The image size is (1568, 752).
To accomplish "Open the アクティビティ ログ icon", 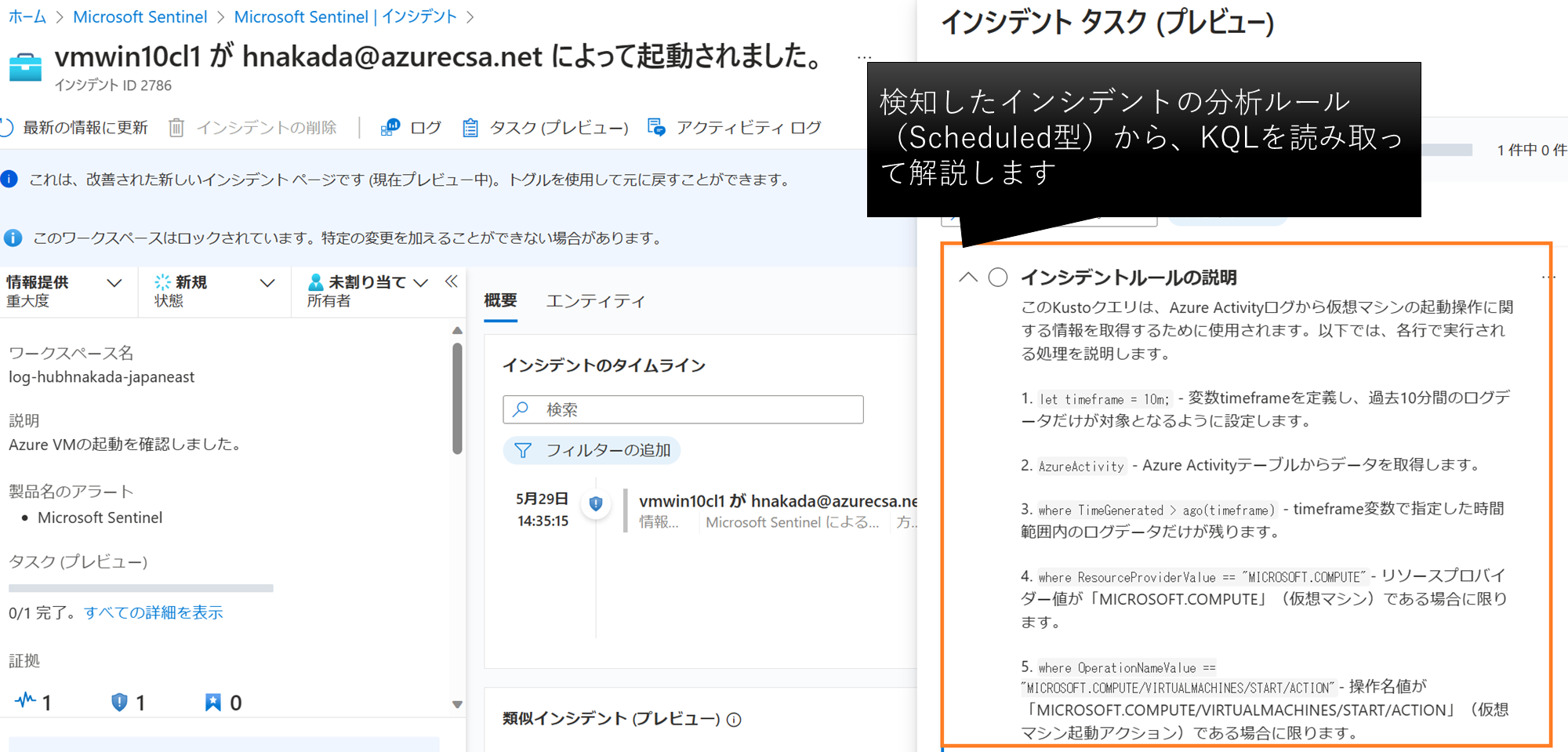I will pos(657,127).
